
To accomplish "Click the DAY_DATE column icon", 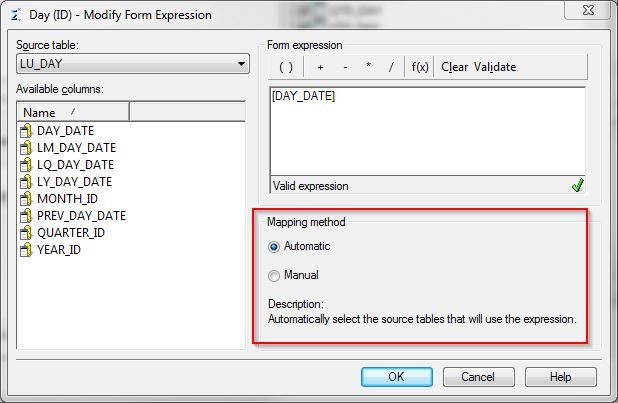I will pos(27,131).
